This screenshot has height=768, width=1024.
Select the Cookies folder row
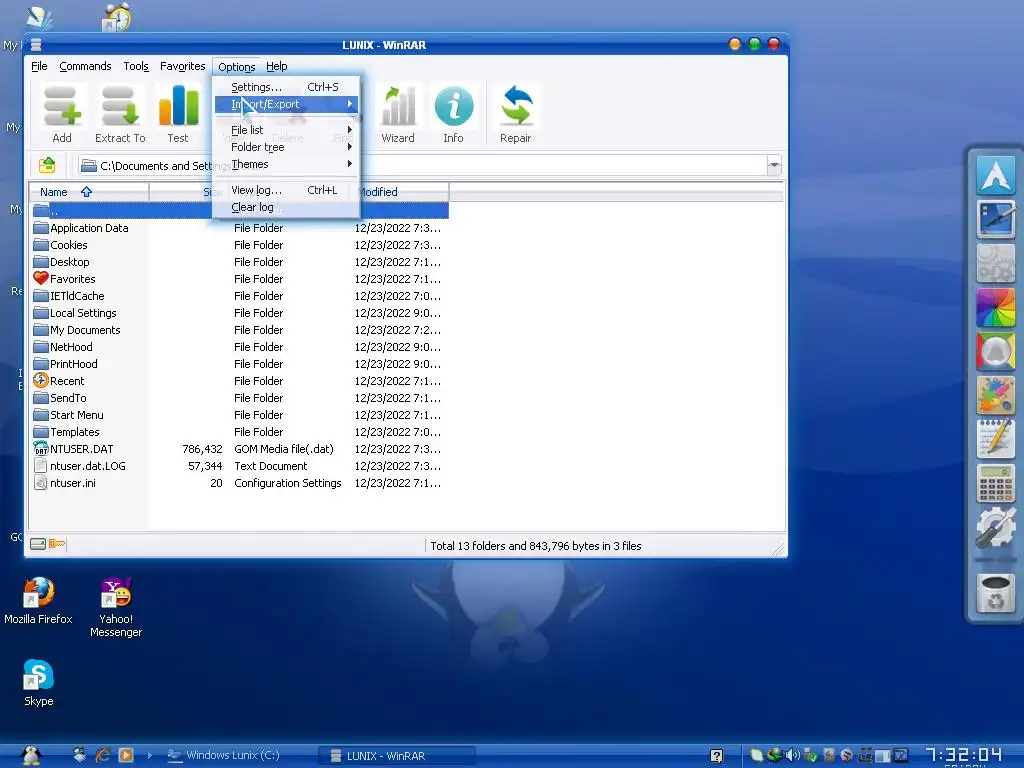tap(239, 245)
